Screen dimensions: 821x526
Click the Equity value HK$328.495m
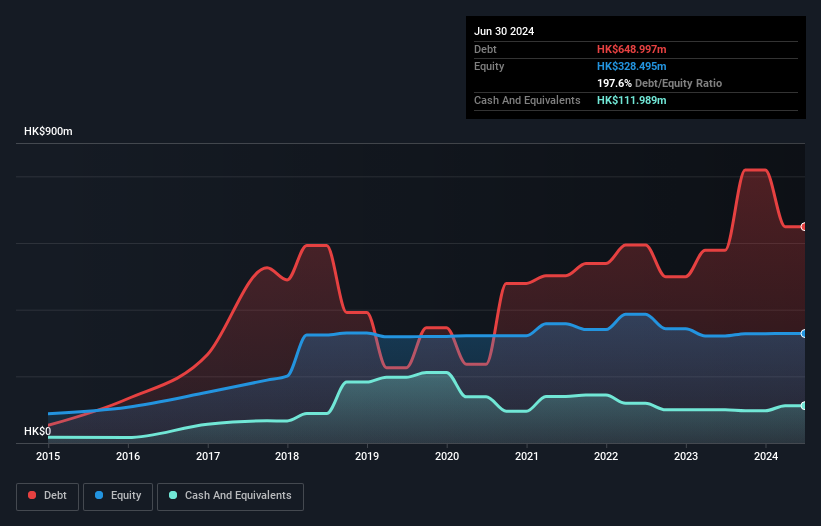pos(631,66)
